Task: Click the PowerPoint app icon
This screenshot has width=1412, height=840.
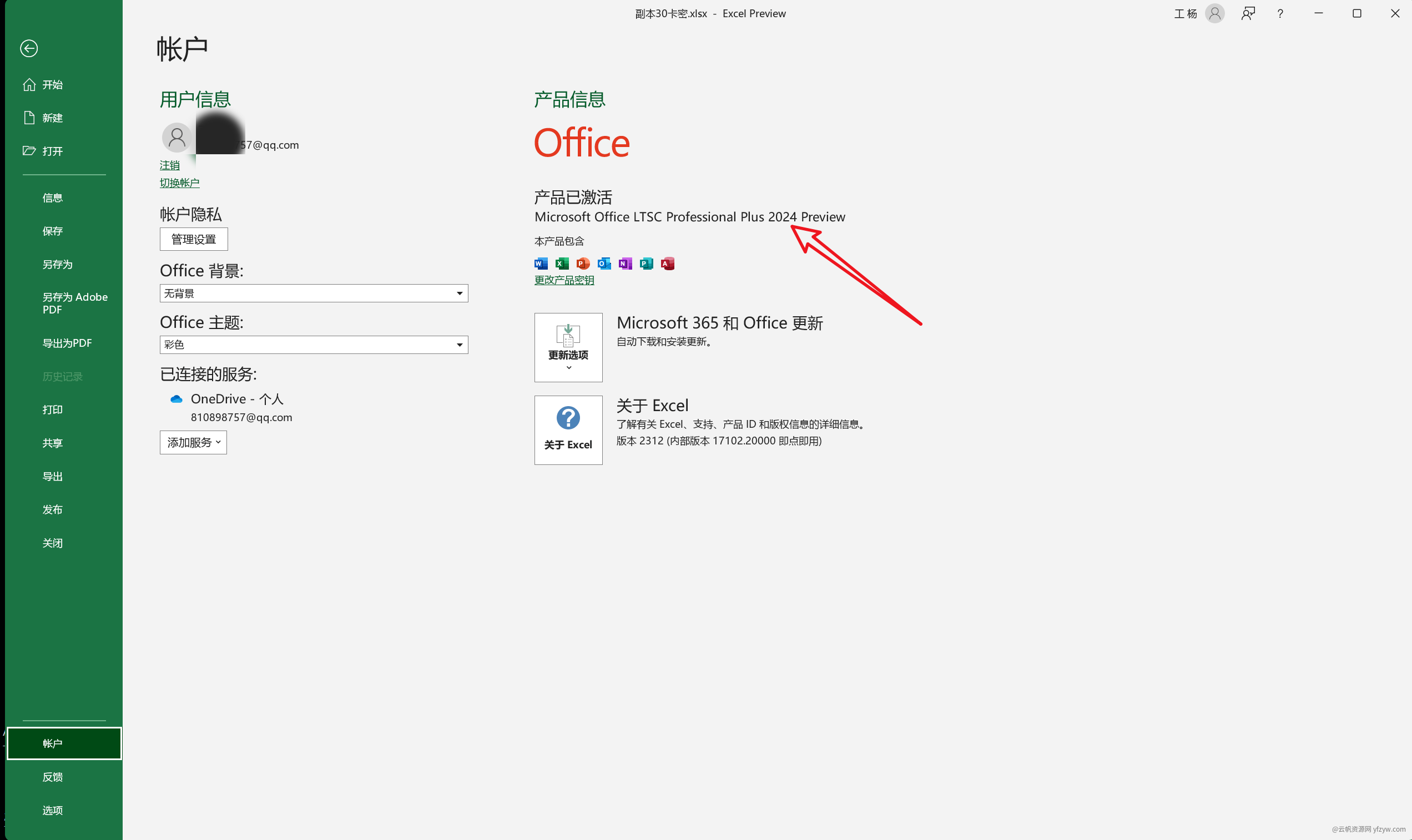Action: pyautogui.click(x=583, y=263)
